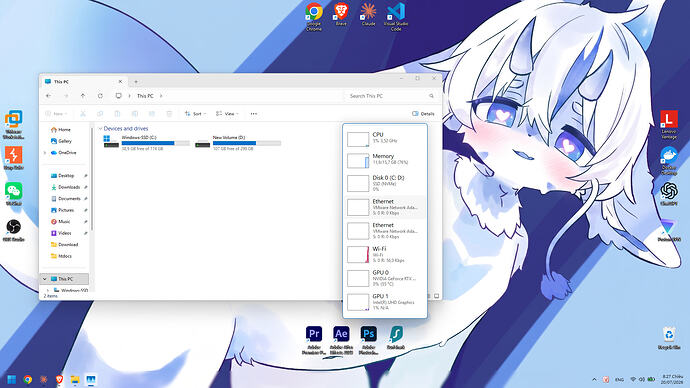Open Home in the navigation pane
This screenshot has width=690, height=388.
pyautogui.click(x=65, y=129)
